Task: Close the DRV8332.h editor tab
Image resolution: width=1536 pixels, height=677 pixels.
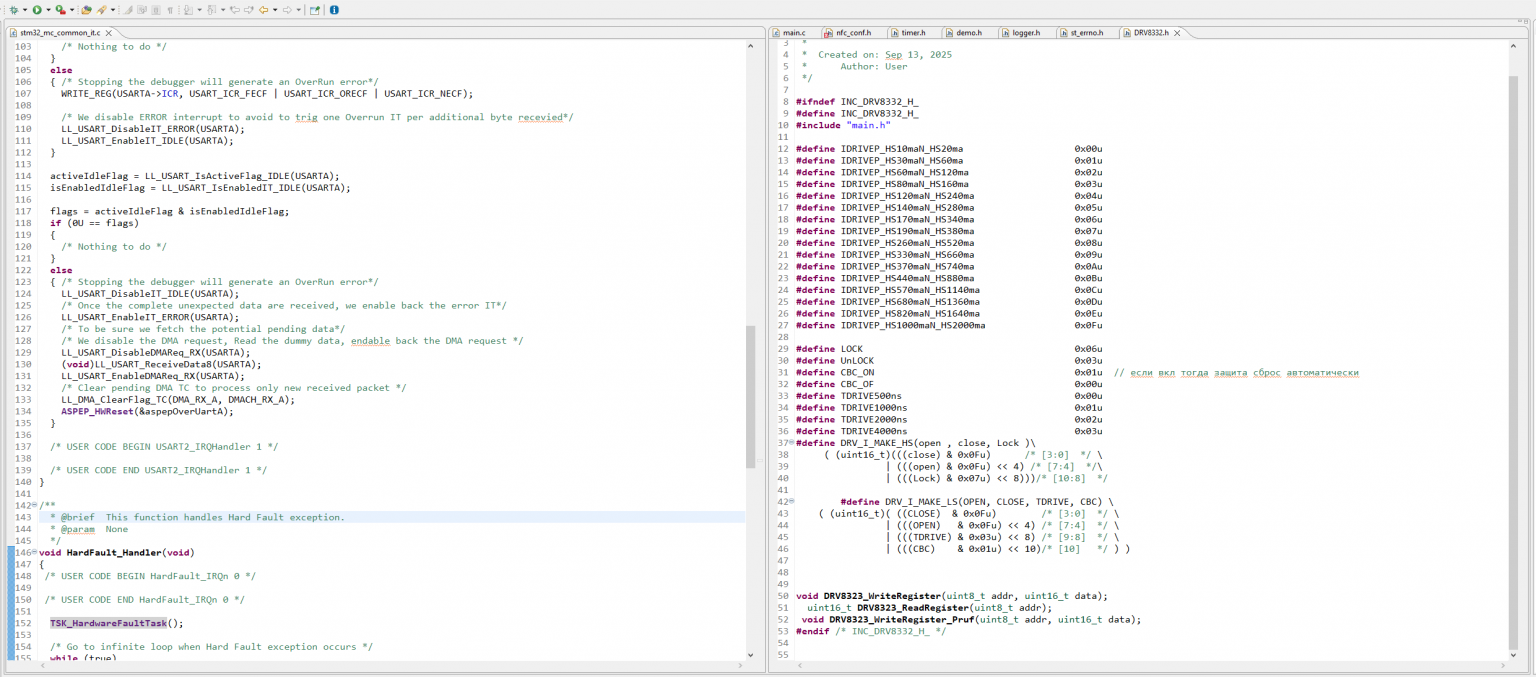Action: click(1177, 33)
